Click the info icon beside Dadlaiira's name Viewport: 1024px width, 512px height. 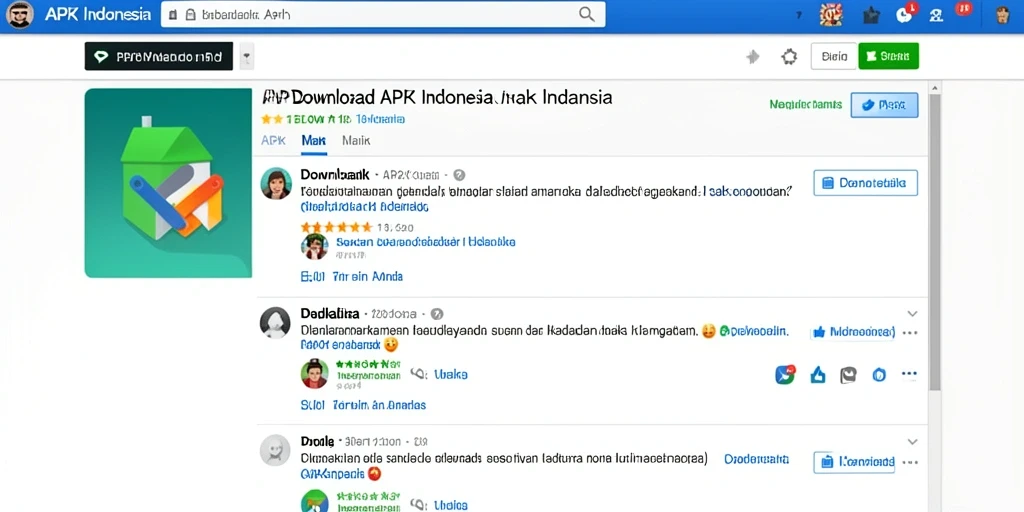tap(437, 313)
